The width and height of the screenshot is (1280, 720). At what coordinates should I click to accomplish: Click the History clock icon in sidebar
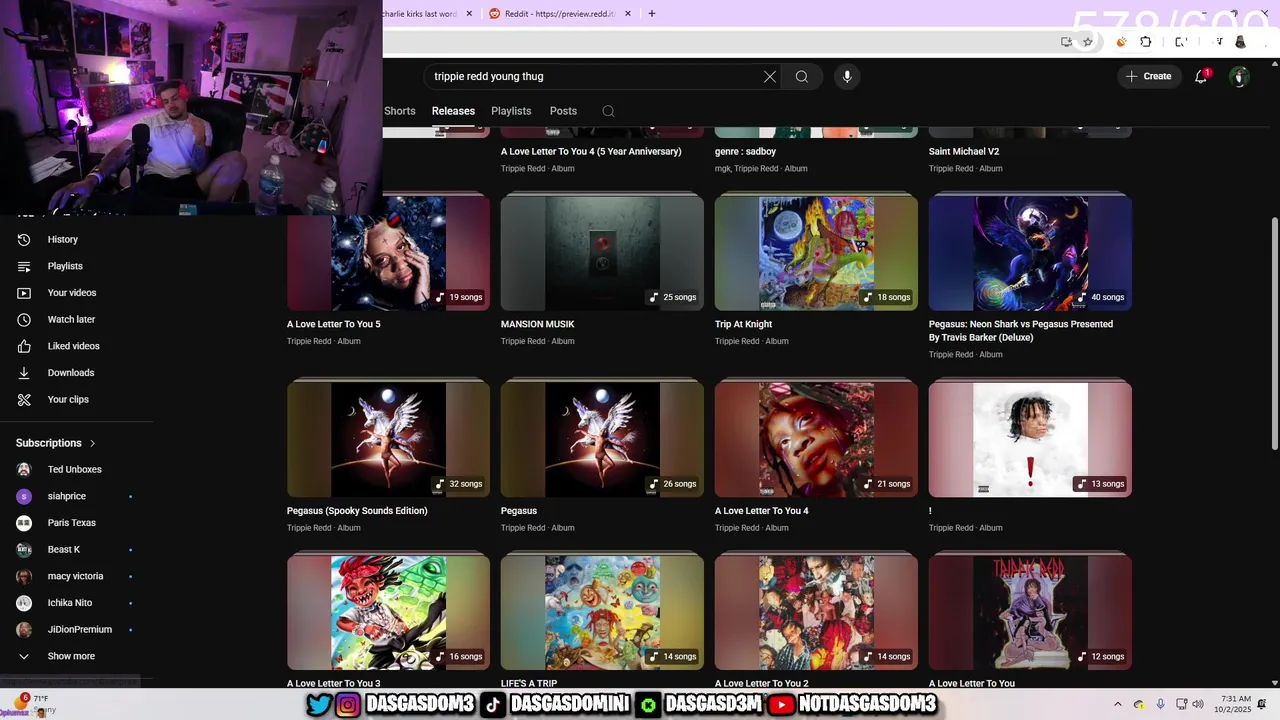tap(24, 239)
